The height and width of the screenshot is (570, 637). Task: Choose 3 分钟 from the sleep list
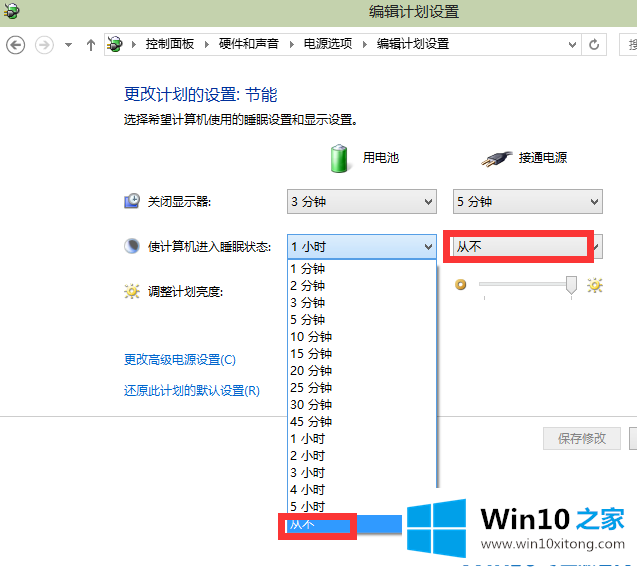362,303
